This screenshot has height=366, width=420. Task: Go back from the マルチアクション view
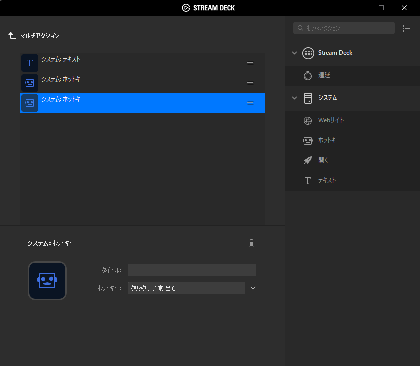(12, 35)
